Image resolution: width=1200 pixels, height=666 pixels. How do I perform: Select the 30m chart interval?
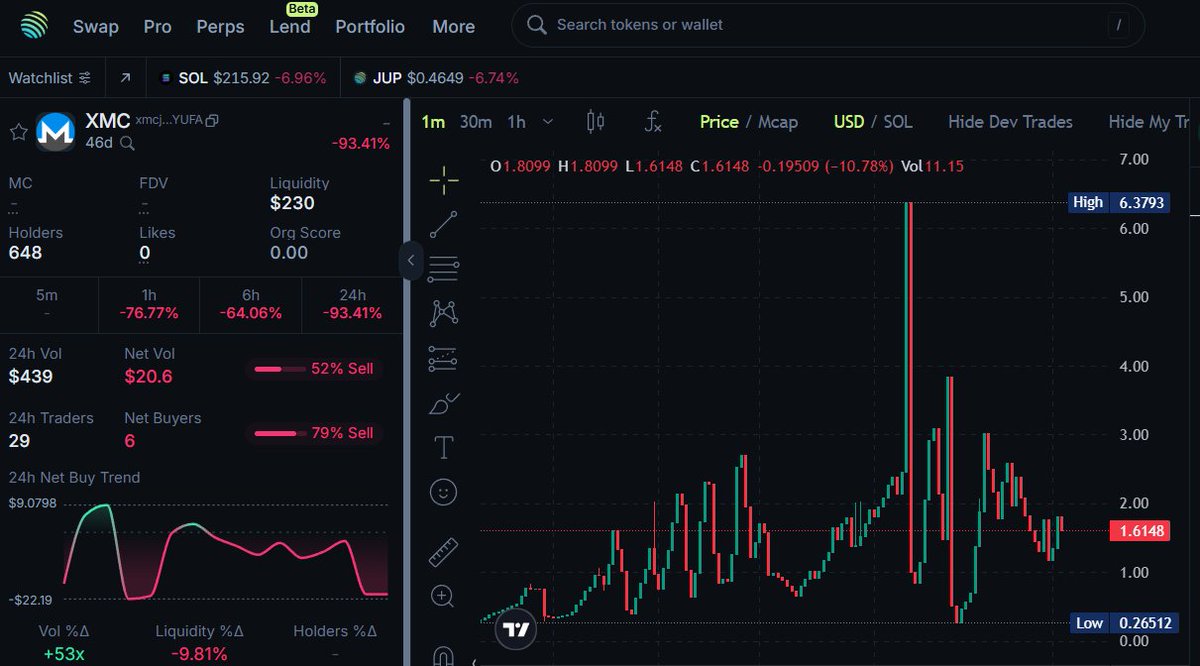point(476,122)
